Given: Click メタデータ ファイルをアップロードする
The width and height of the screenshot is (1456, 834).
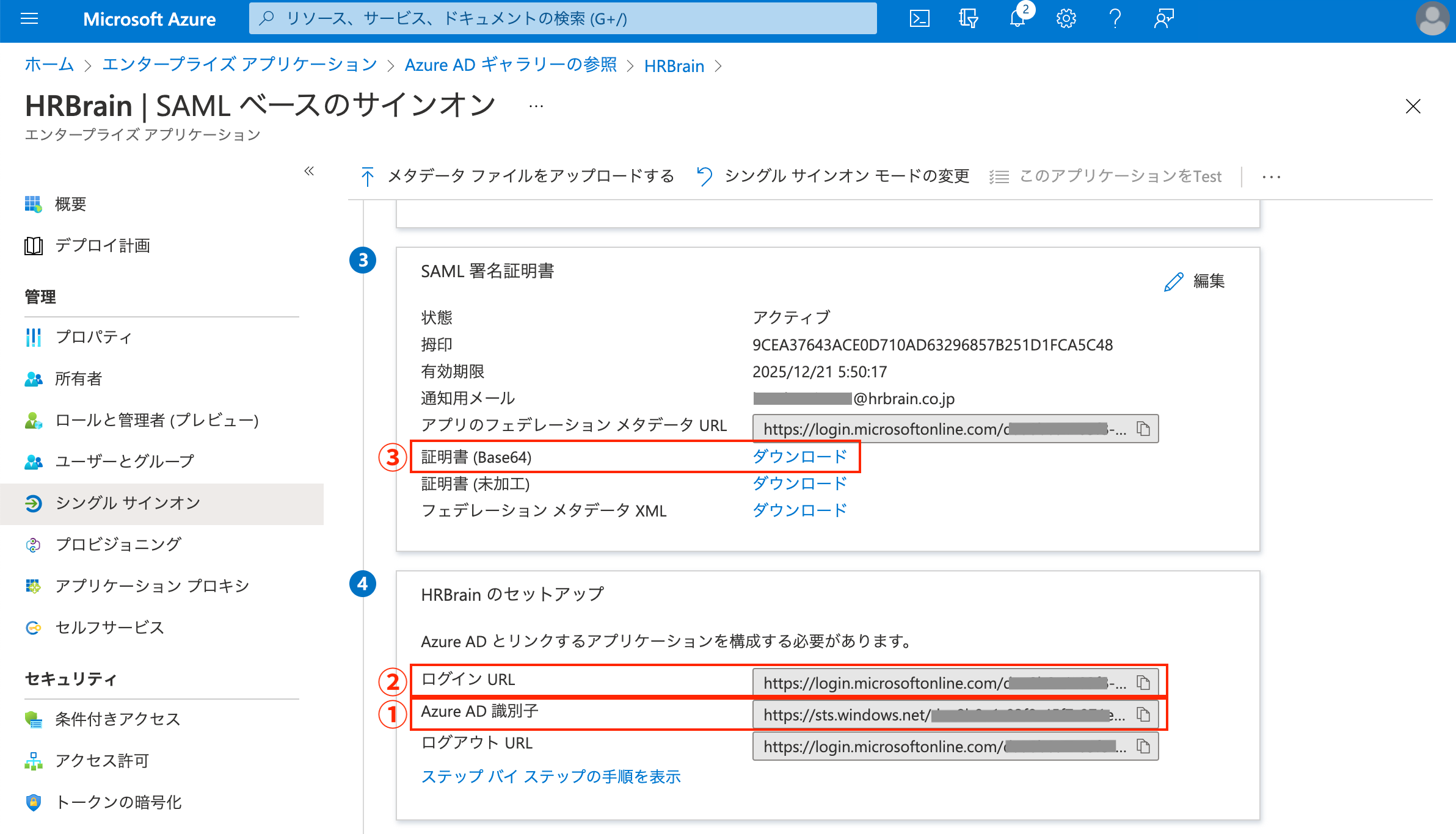Looking at the screenshot, I should (517, 176).
